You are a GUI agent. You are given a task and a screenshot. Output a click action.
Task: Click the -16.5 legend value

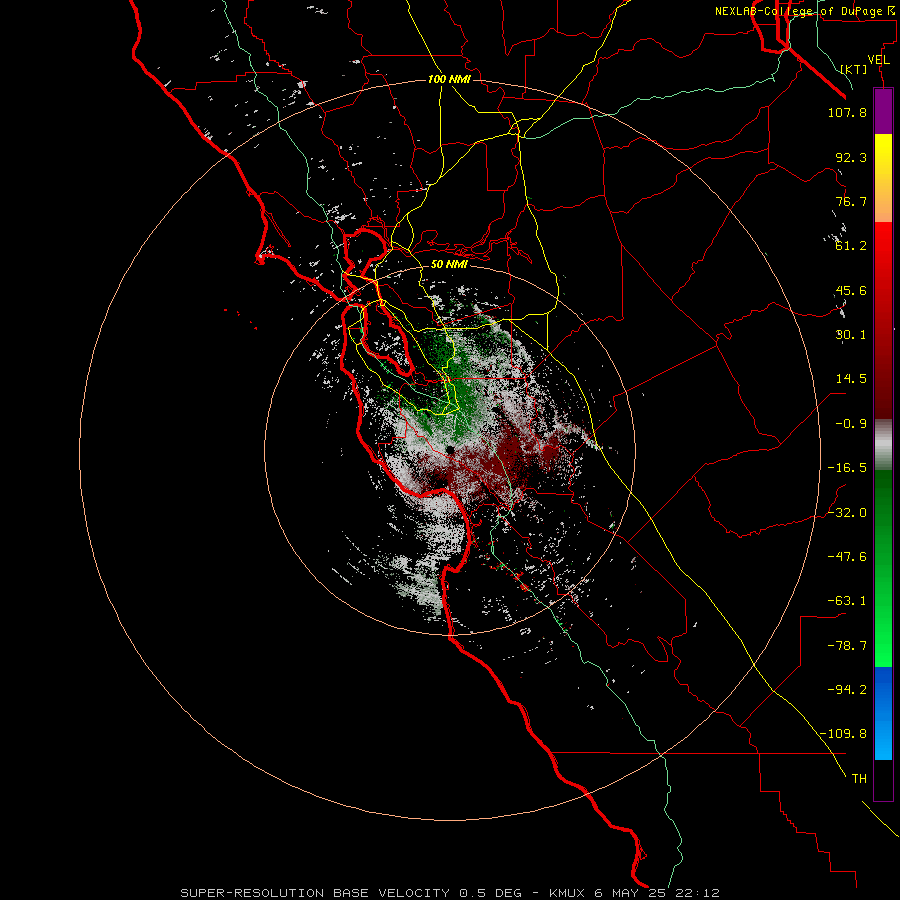847,468
